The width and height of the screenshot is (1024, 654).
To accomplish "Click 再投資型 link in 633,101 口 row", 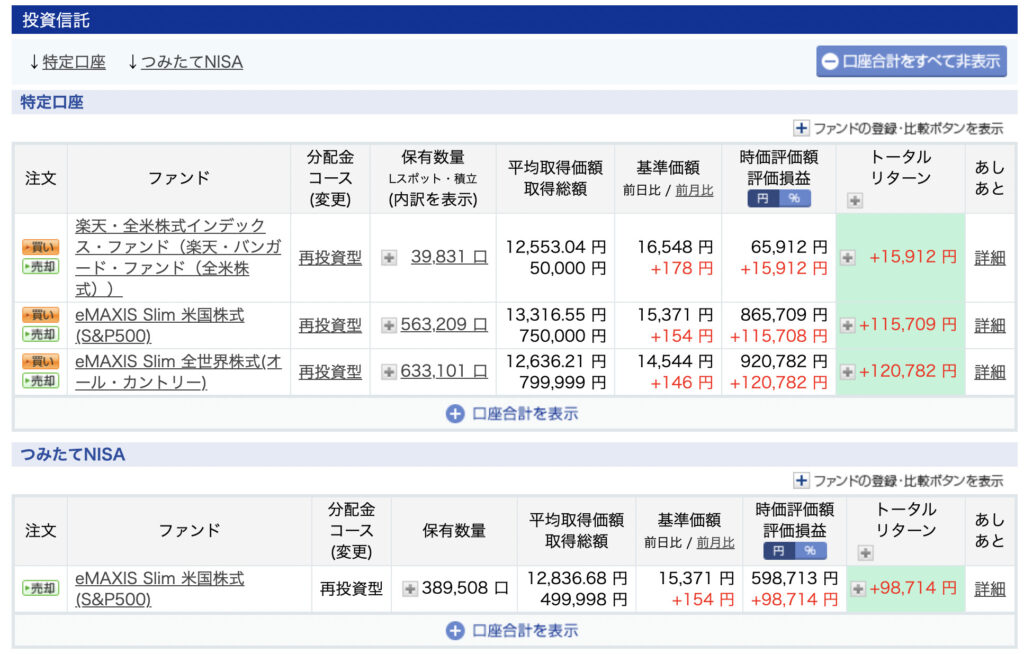I will coord(330,372).
